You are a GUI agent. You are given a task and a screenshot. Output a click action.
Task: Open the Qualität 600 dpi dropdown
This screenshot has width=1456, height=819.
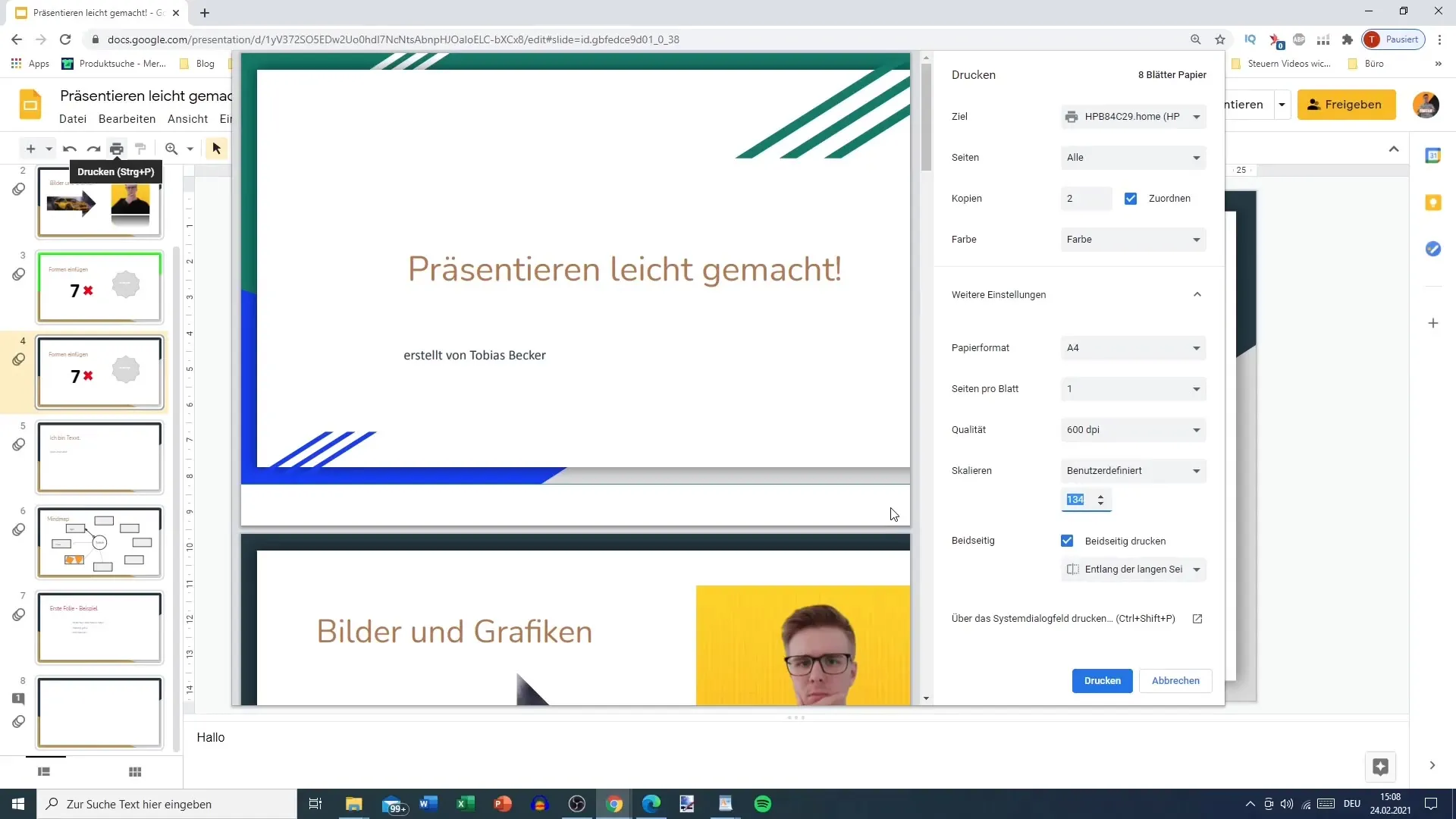[1134, 430]
